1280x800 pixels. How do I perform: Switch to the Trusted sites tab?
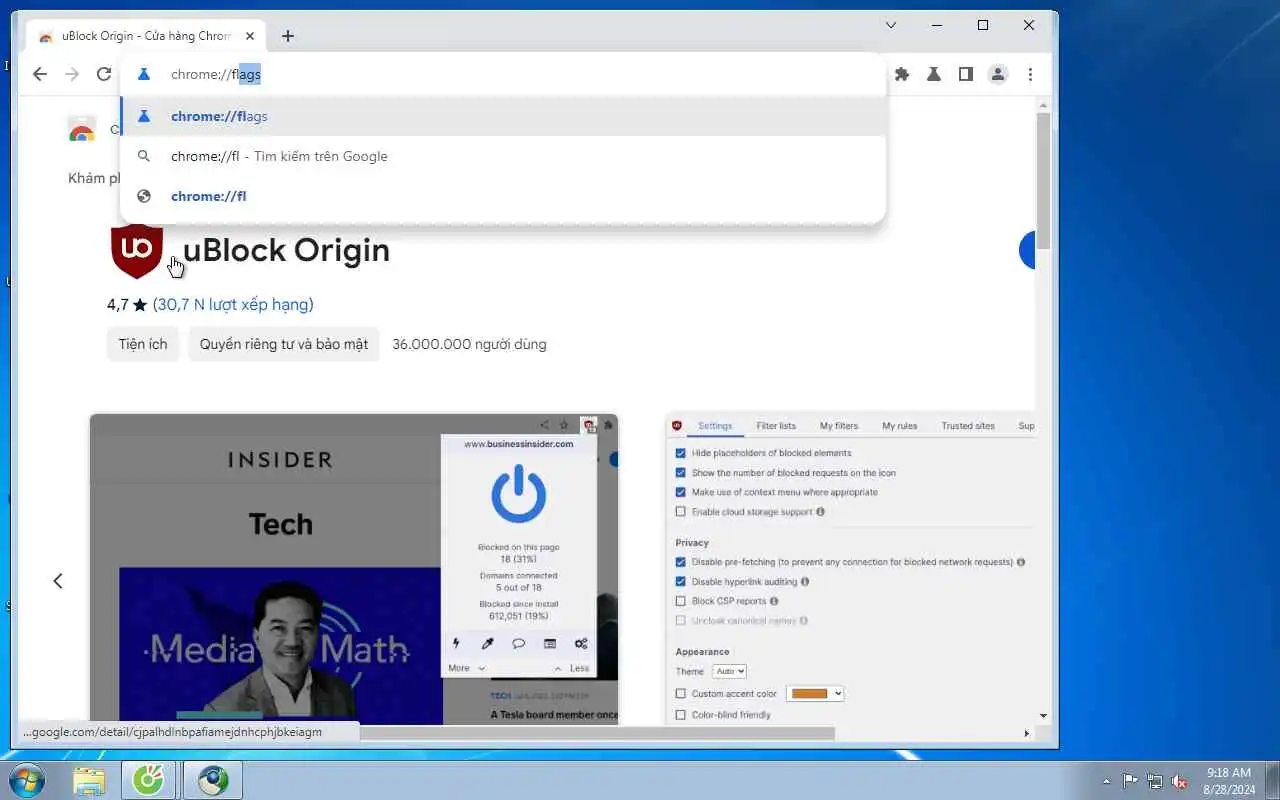tap(968, 426)
